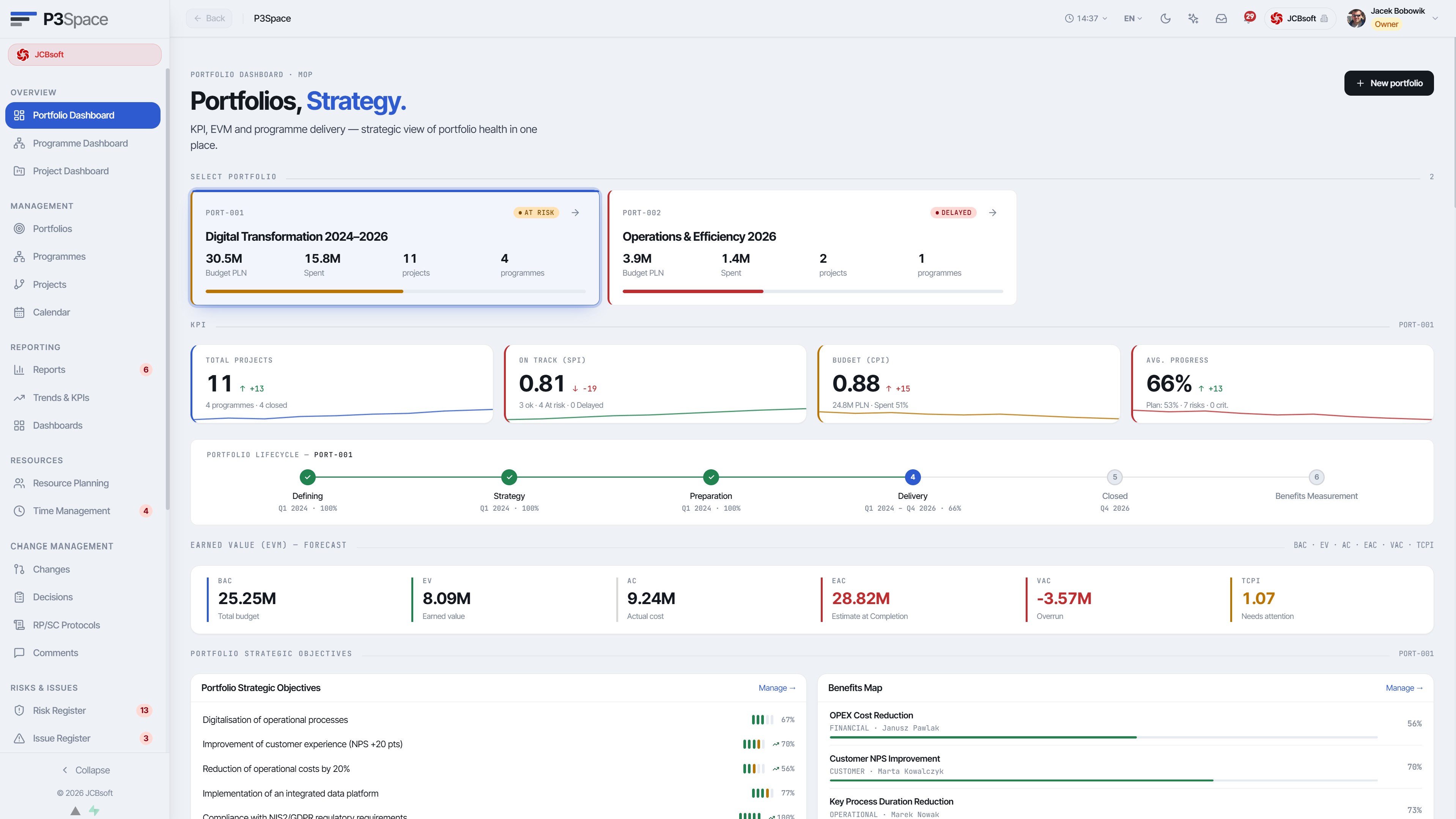This screenshot has height=819, width=1456.
Task: Click the Issue Register warning icon
Action: [19, 738]
